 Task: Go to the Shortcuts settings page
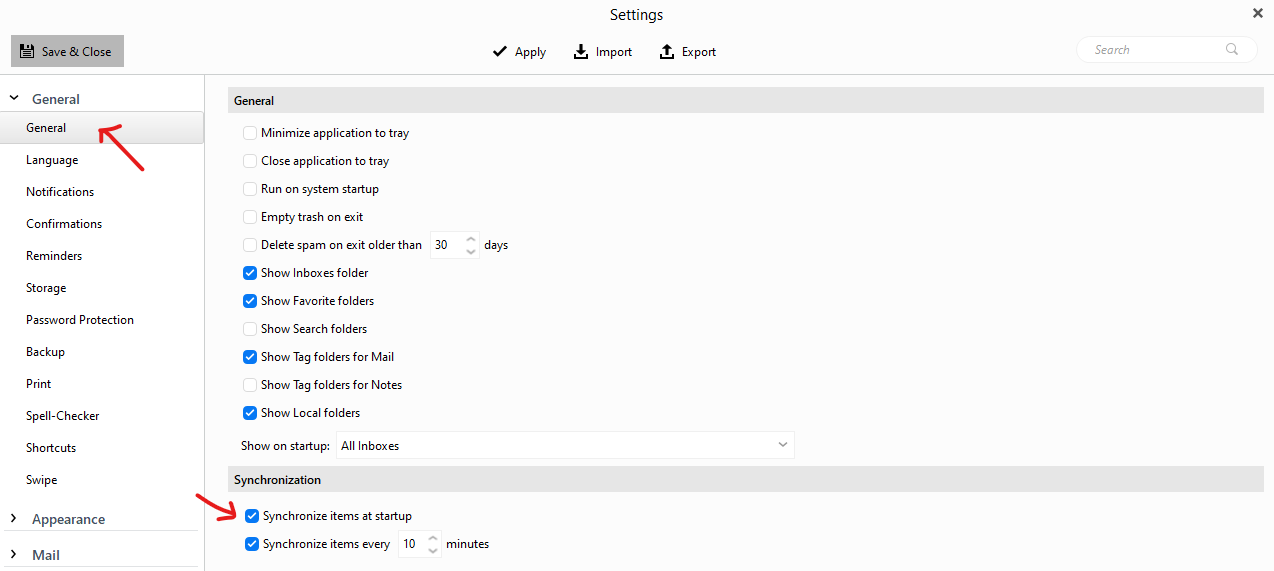51,448
